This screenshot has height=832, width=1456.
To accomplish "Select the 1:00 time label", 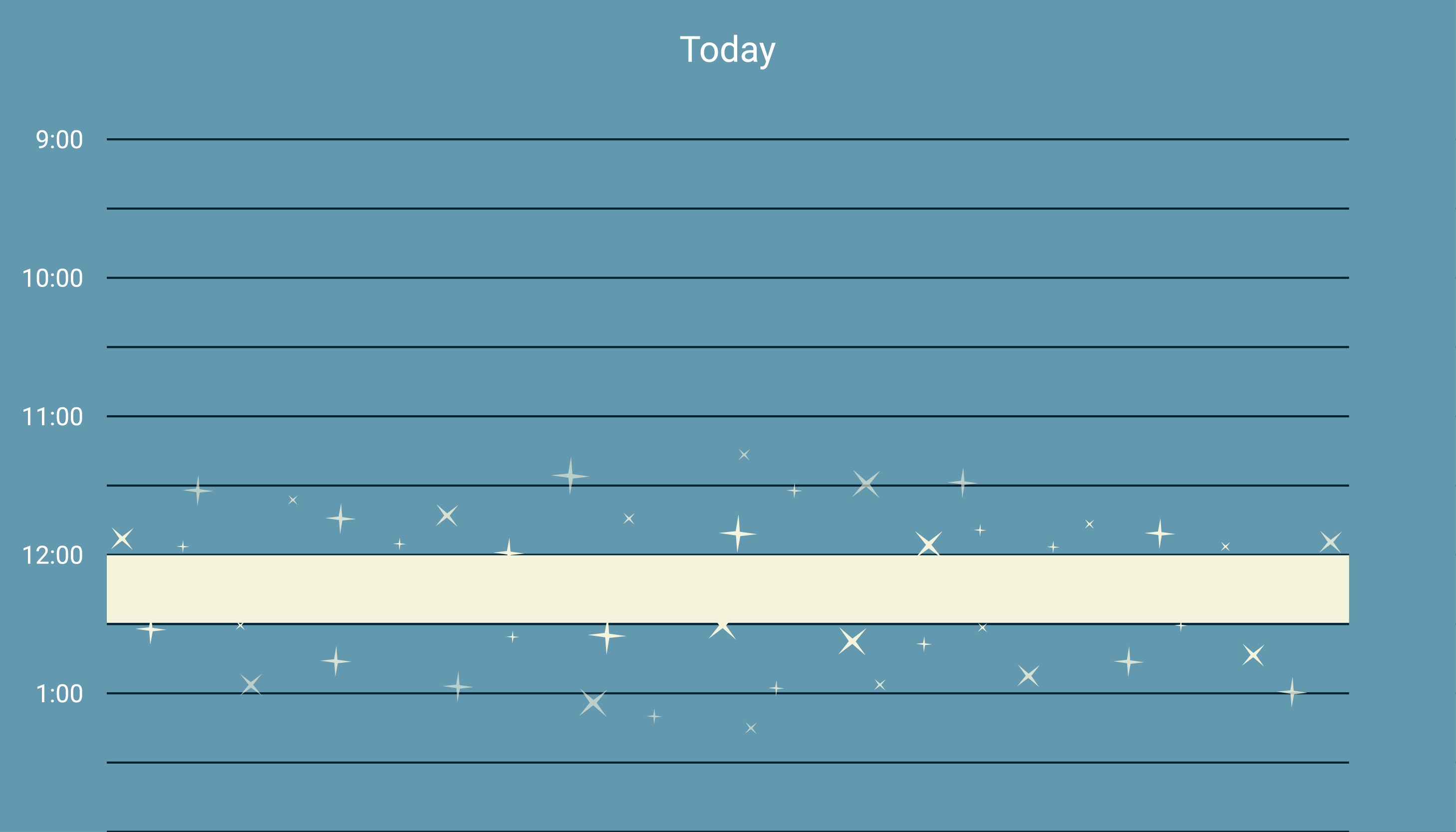I will [x=59, y=694].
